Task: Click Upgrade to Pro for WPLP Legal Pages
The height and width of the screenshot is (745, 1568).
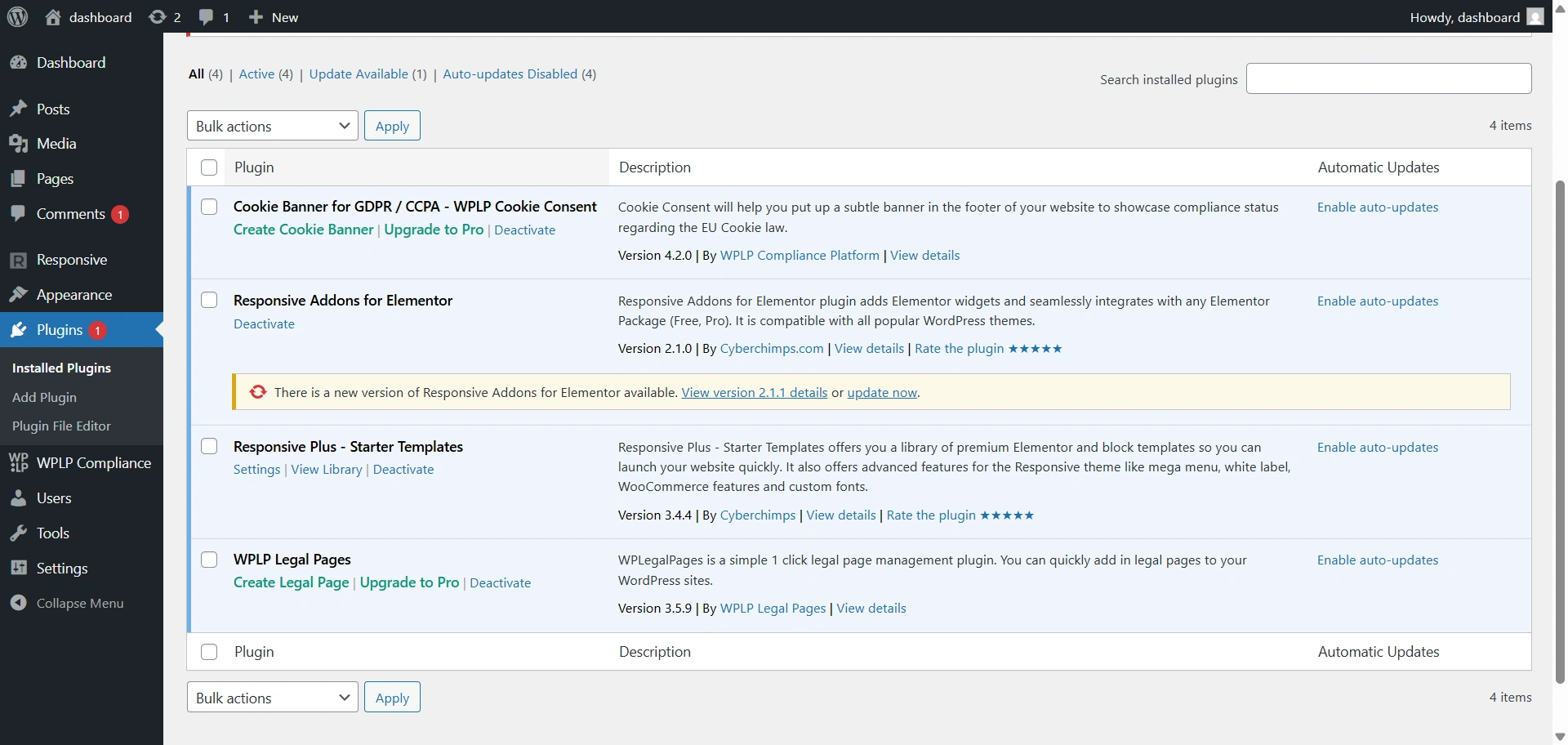Action: [x=410, y=582]
